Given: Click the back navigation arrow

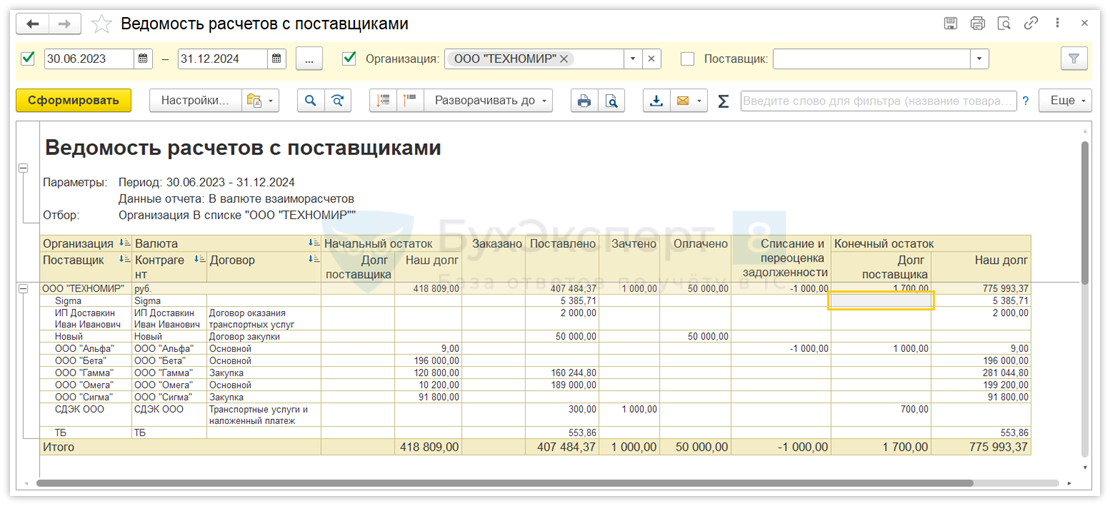Looking at the screenshot, I should click(x=33, y=24).
